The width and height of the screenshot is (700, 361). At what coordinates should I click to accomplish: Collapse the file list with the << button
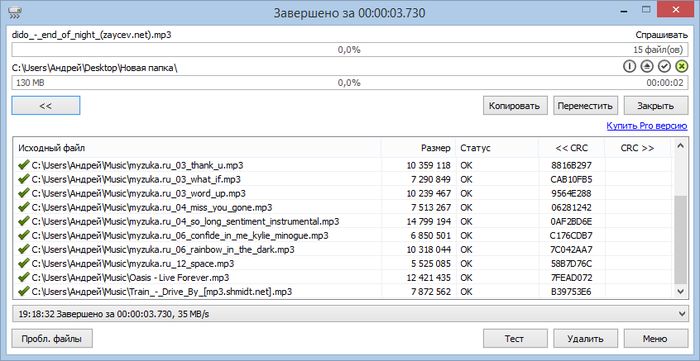(x=46, y=106)
